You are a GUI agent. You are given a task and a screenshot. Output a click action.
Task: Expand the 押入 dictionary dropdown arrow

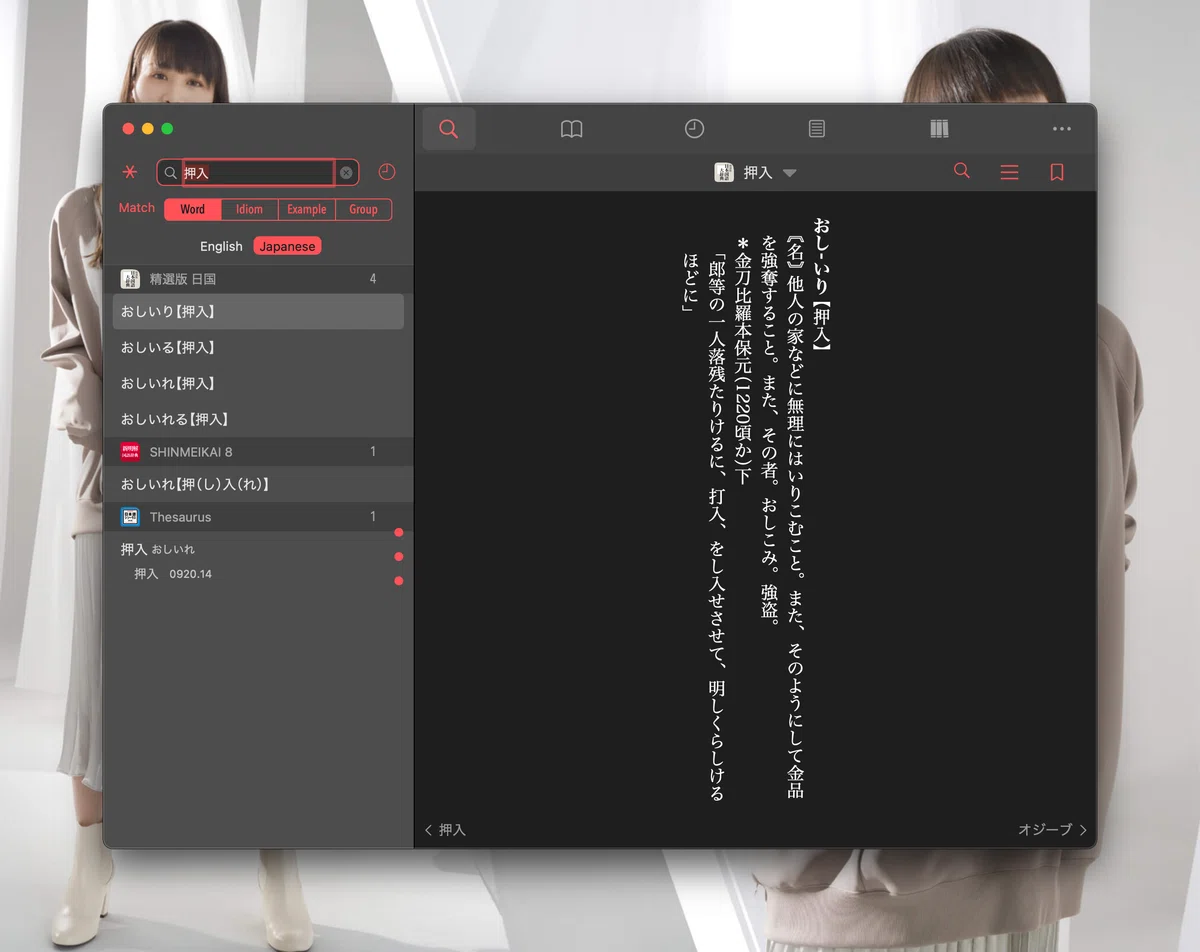pos(789,173)
